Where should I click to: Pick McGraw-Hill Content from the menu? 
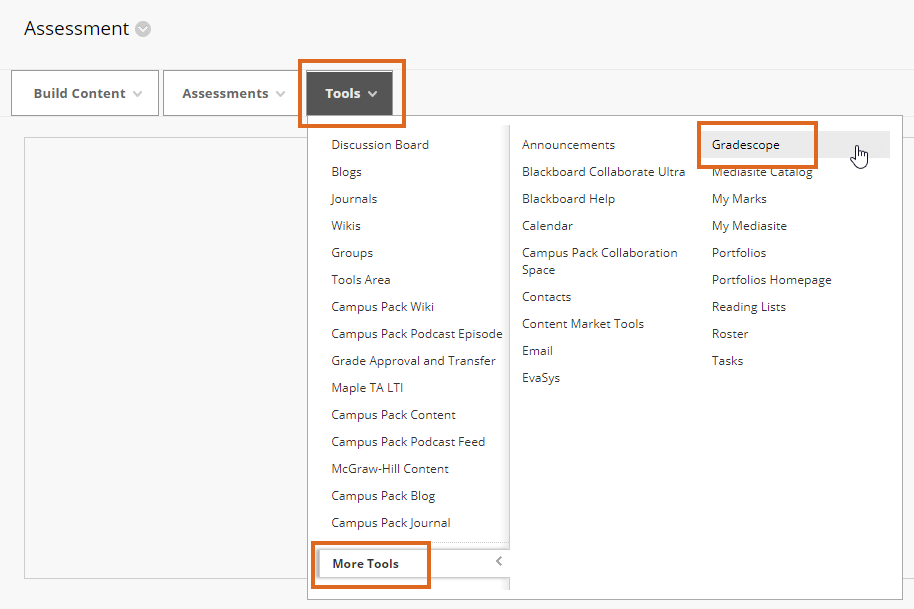pos(390,469)
